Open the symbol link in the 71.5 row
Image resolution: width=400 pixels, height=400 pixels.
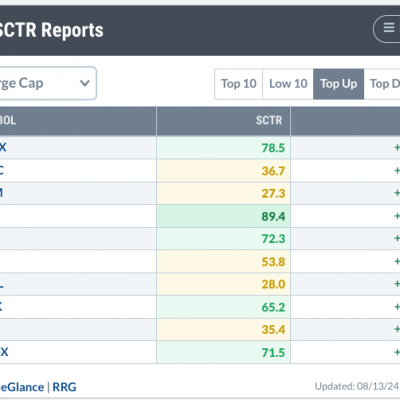pos(4,352)
